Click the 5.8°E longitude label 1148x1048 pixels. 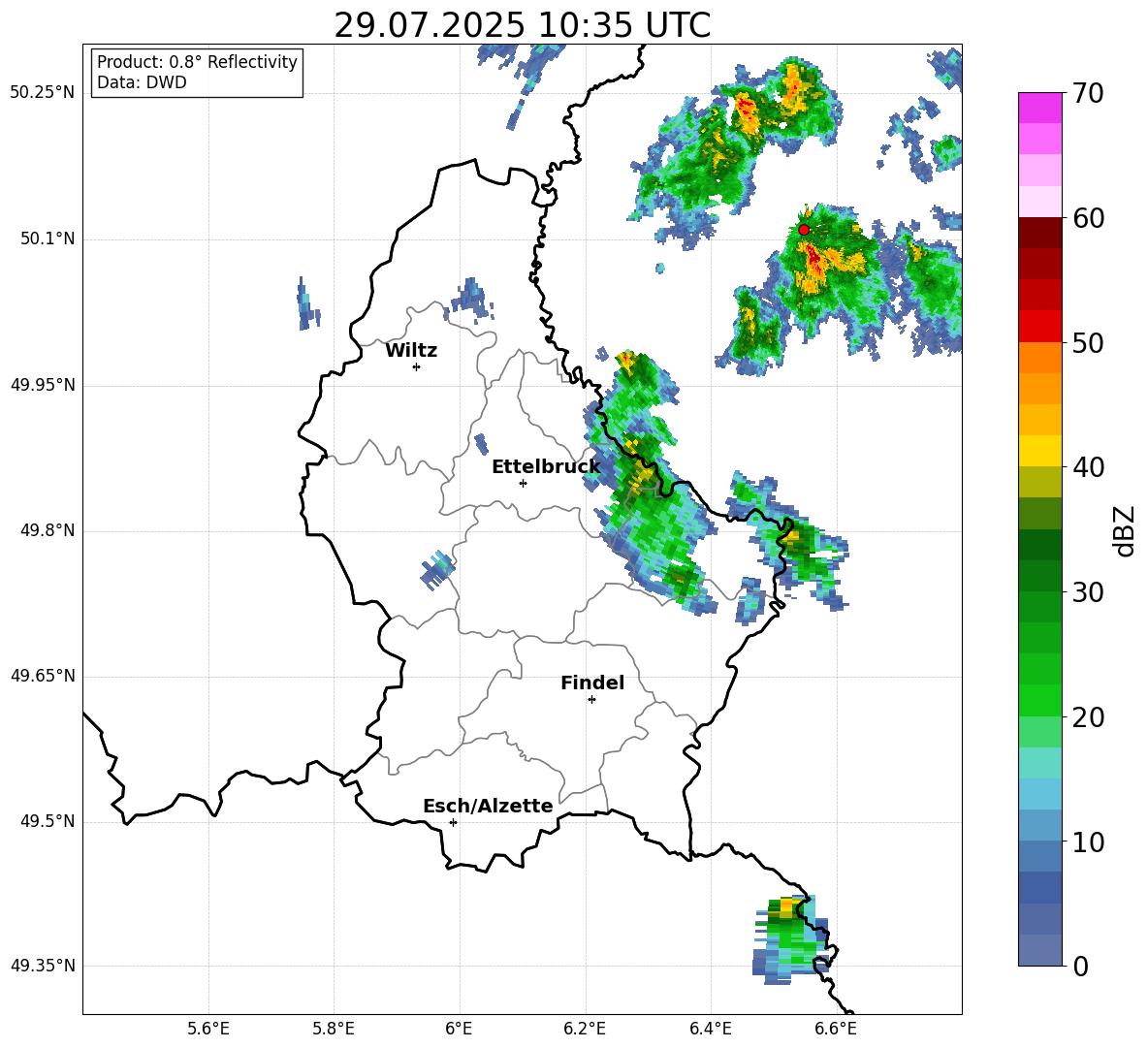[334, 1029]
